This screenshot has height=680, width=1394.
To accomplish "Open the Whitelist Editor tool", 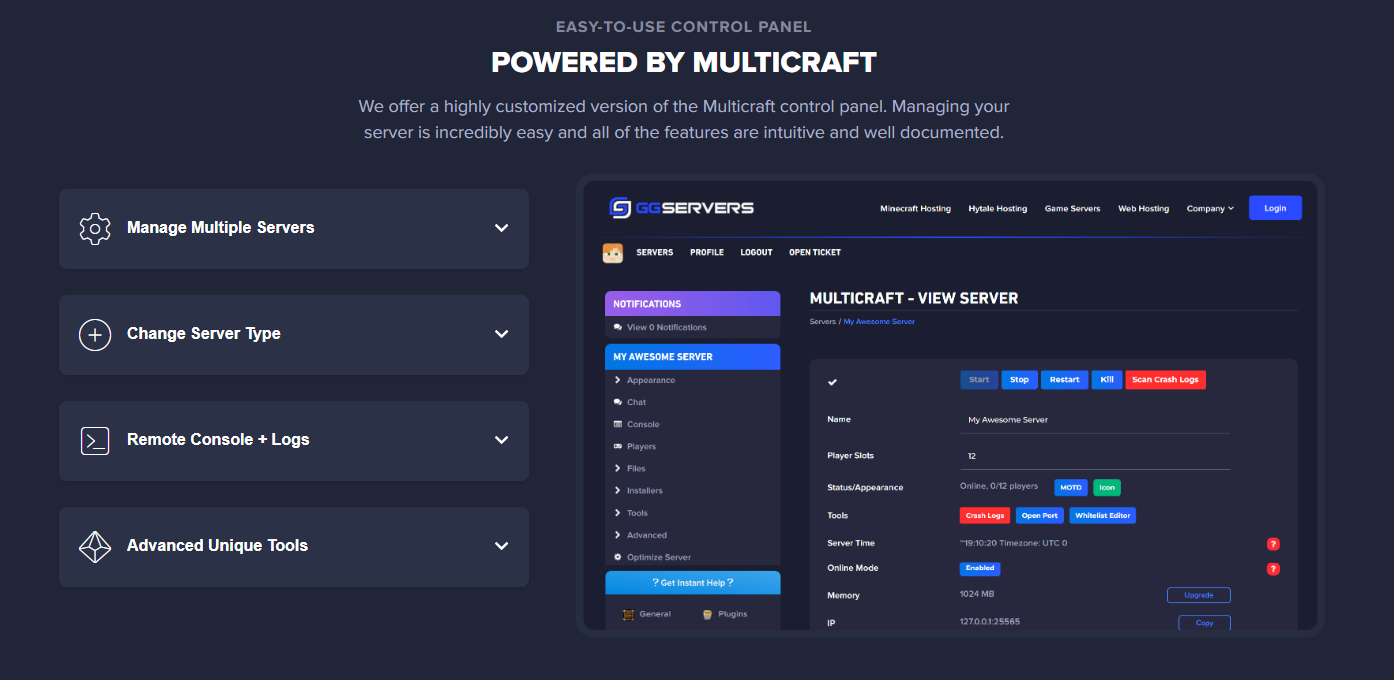I will coord(1102,514).
